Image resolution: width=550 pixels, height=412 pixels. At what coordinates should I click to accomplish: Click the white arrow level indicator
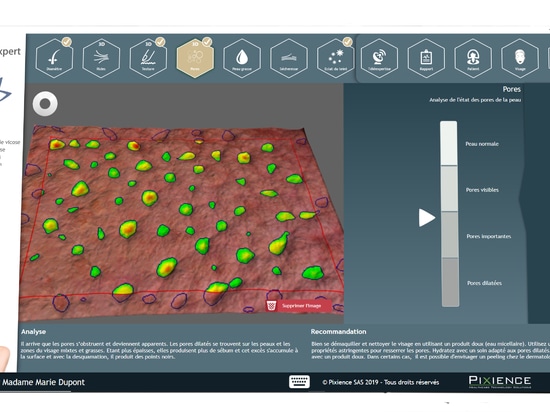(427, 218)
